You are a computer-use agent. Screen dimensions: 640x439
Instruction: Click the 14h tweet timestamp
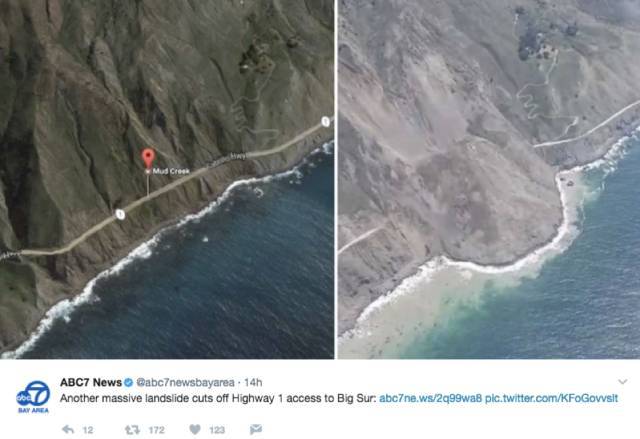(x=253, y=383)
